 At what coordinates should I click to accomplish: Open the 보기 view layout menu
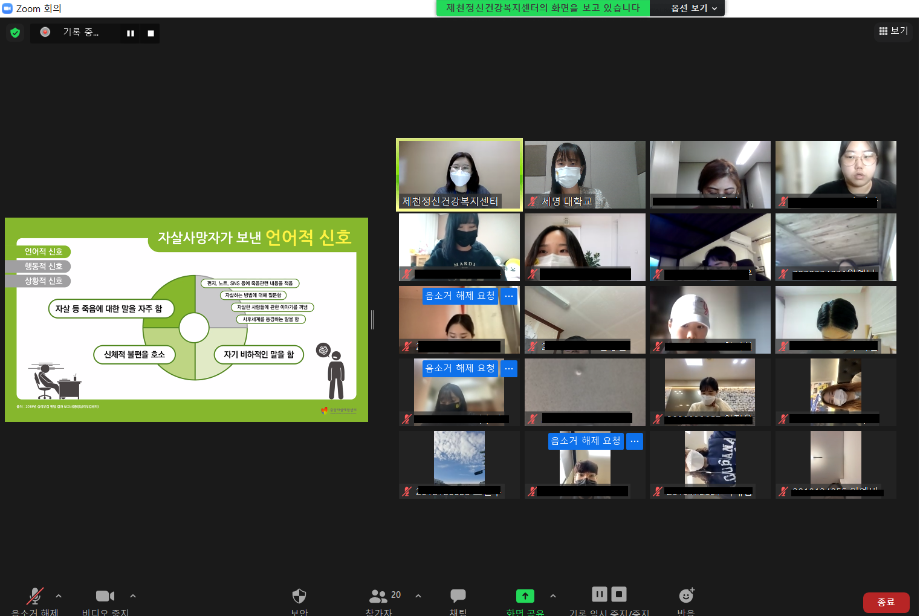(x=894, y=31)
